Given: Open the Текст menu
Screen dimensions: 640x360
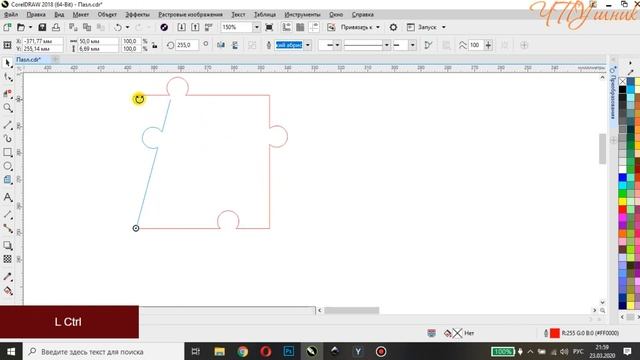Looking at the screenshot, I should pos(238,15).
